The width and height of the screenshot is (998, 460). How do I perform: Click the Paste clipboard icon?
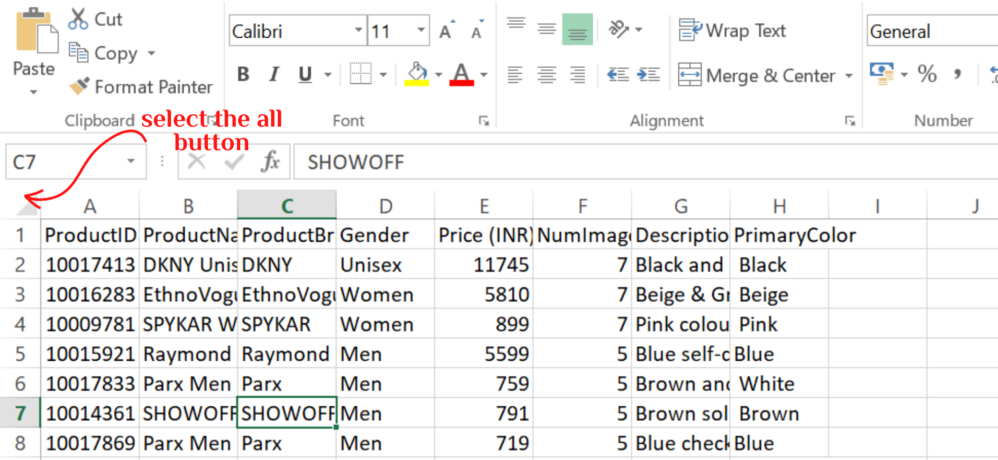pyautogui.click(x=36, y=31)
